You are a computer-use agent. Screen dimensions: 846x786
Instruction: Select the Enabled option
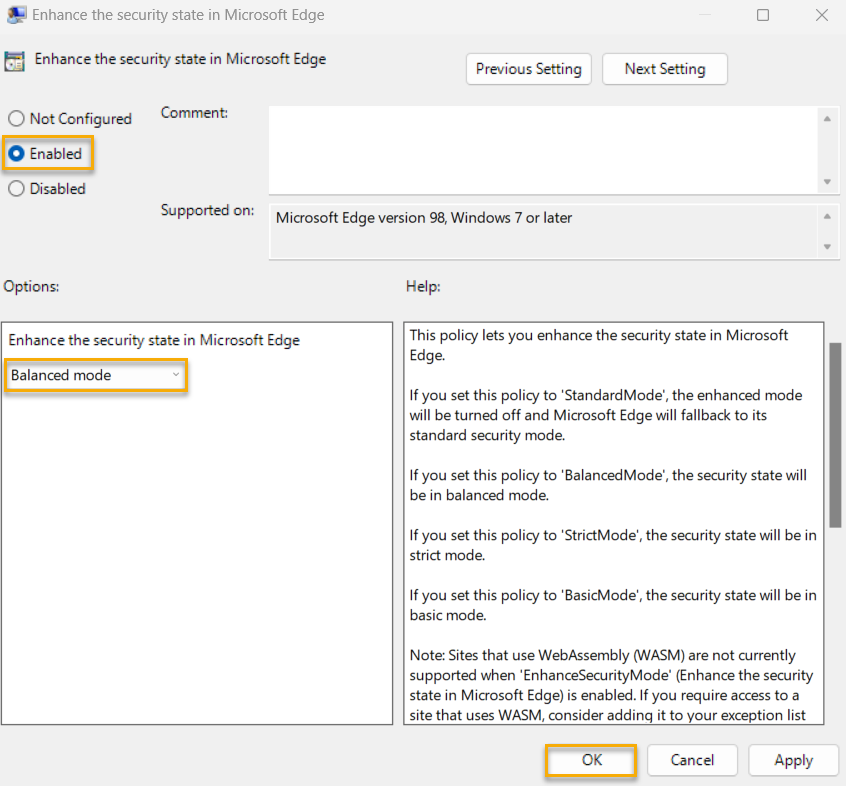pos(16,153)
